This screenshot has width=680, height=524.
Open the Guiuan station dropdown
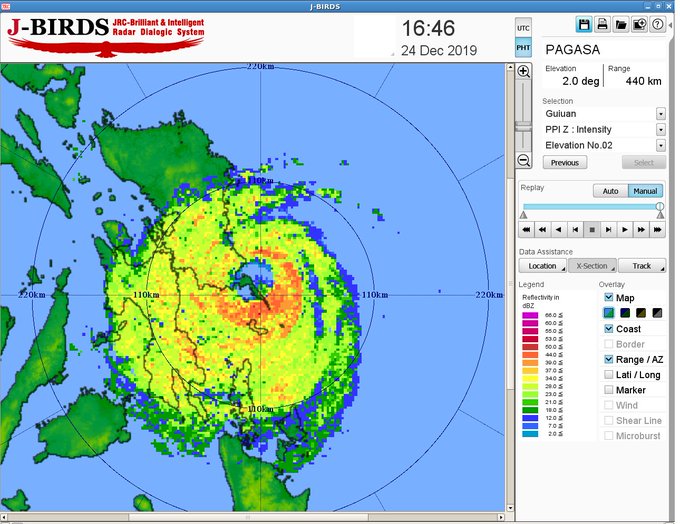[x=660, y=114]
